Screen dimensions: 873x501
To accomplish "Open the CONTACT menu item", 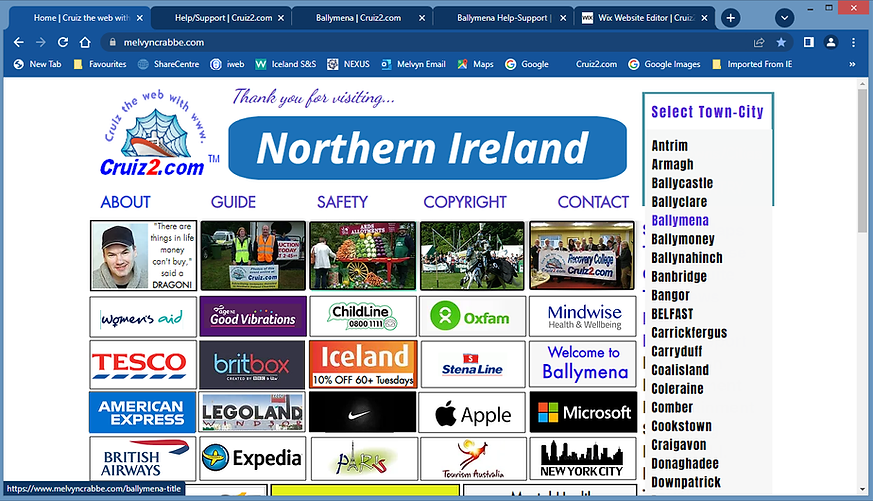I will [594, 202].
